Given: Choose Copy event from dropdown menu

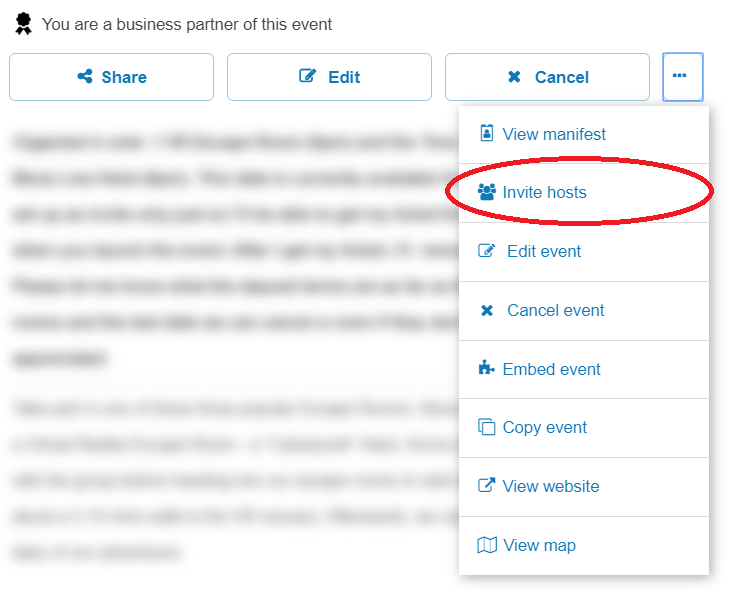Looking at the screenshot, I should click(x=545, y=428).
